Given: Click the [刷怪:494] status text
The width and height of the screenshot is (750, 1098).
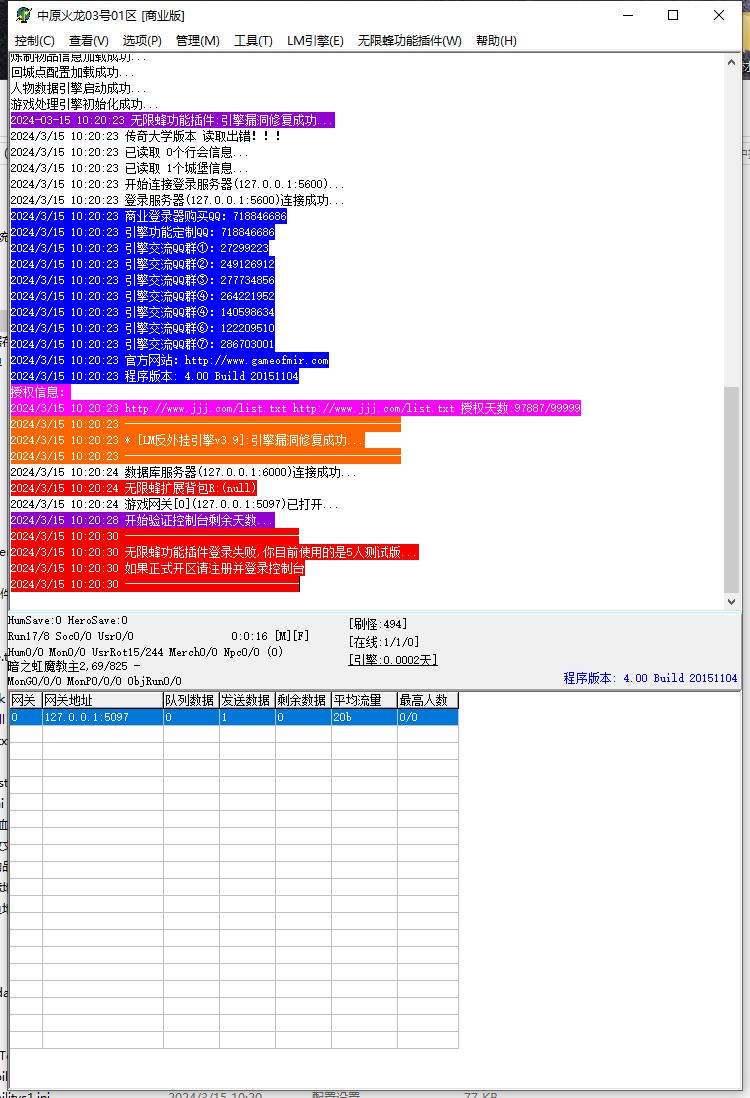Looking at the screenshot, I should click(x=377, y=624).
